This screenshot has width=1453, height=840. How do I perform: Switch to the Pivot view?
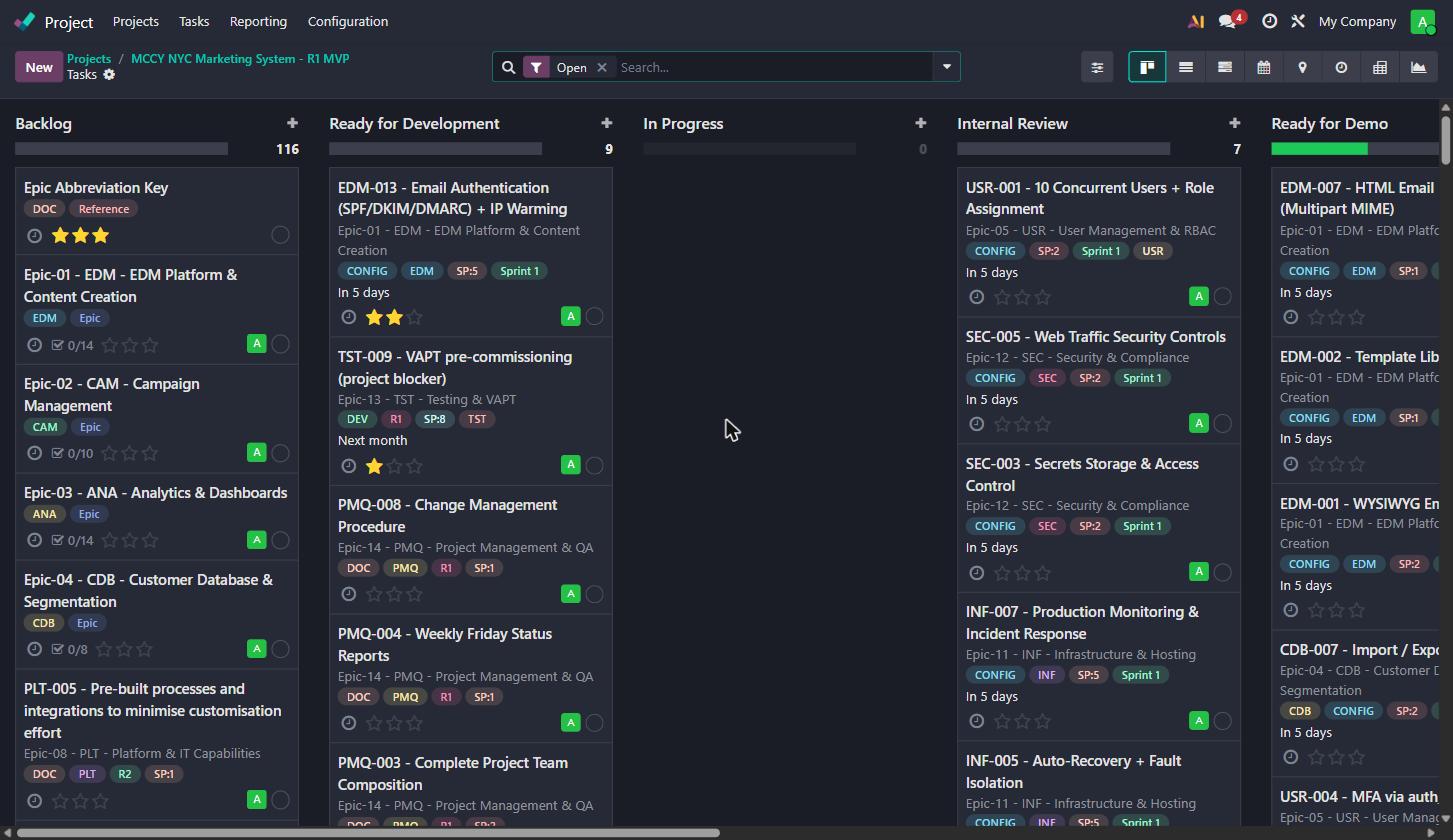pos(1380,67)
